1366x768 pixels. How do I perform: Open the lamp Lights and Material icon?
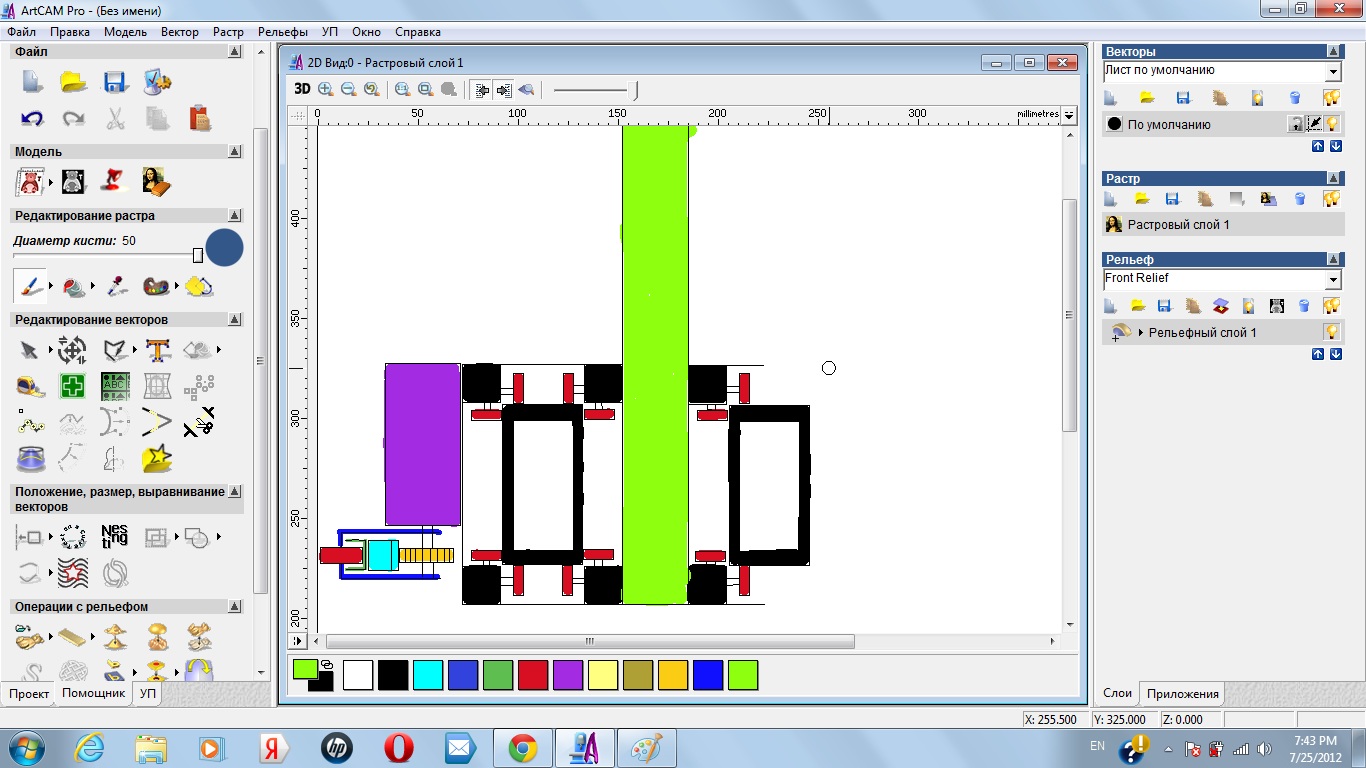(x=115, y=181)
